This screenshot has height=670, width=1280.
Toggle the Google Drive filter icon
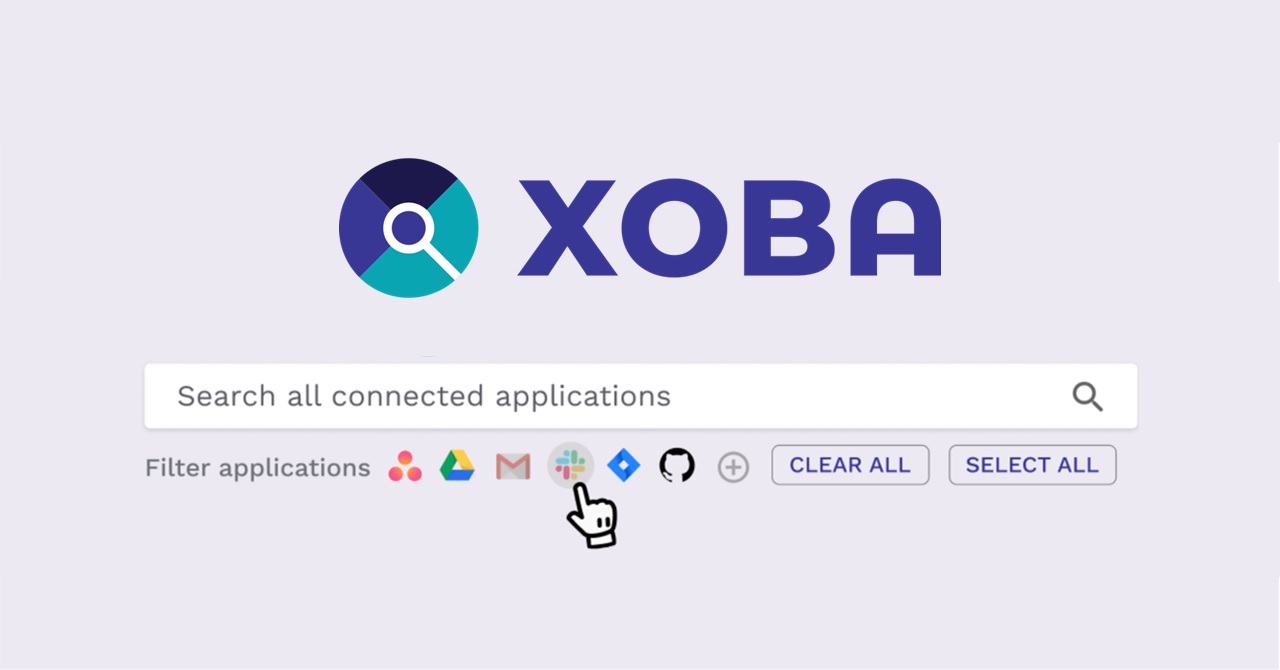457,466
